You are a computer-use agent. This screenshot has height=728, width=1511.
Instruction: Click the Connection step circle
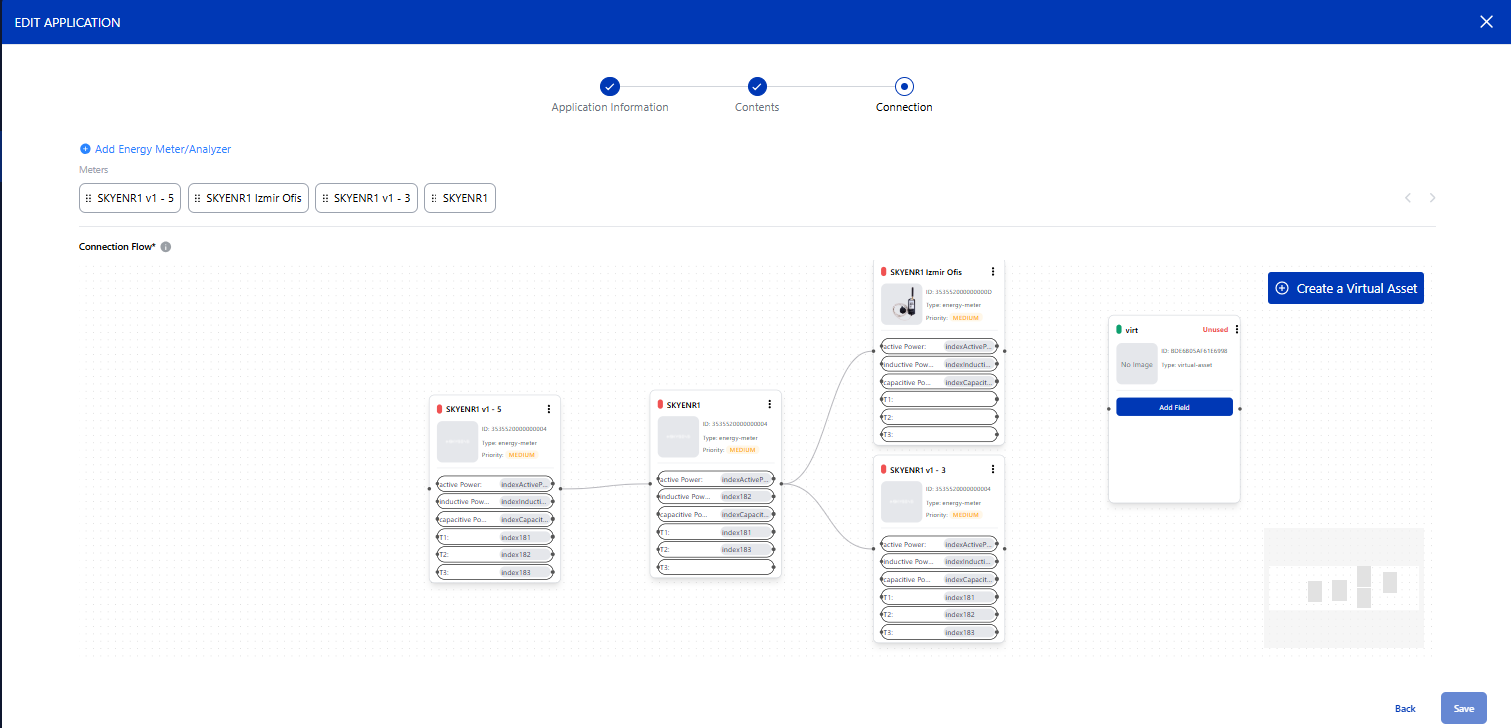(x=904, y=87)
